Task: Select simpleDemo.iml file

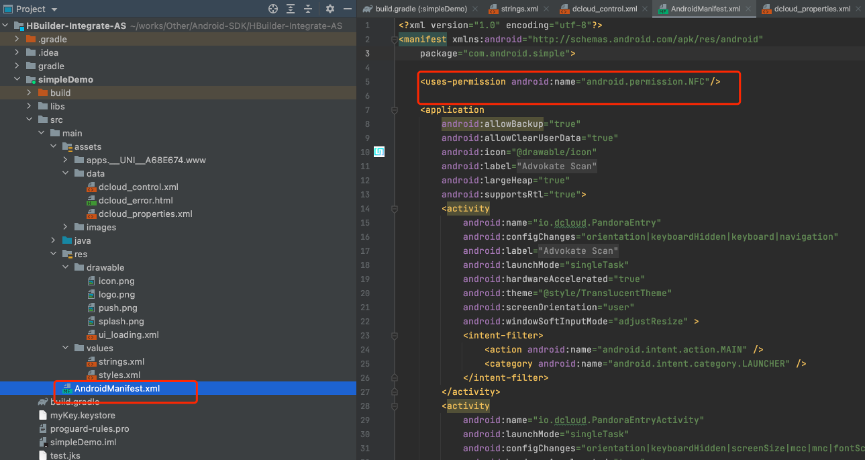Action: (x=83, y=442)
